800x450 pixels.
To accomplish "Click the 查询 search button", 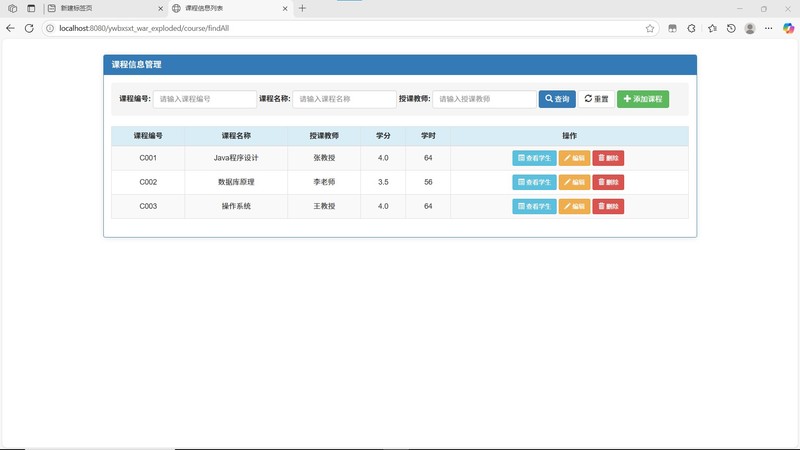I will [x=557, y=99].
